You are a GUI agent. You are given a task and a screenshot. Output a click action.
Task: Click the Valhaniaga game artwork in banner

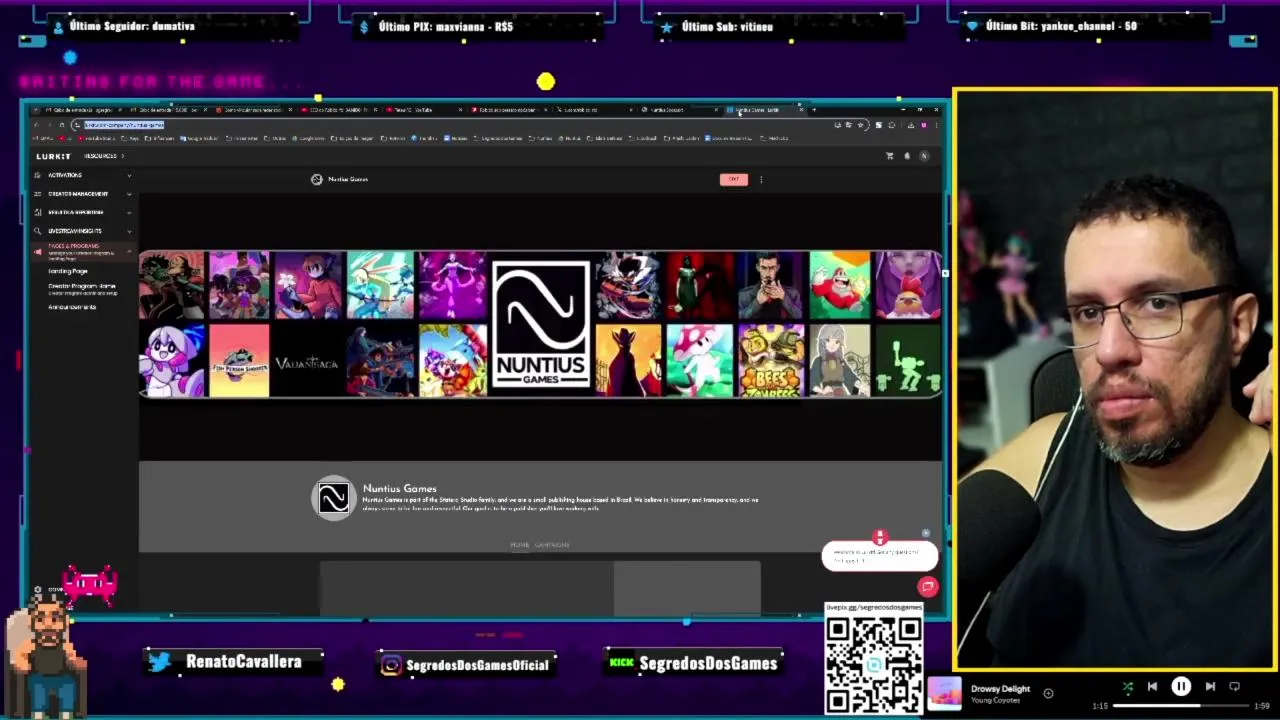tap(307, 361)
